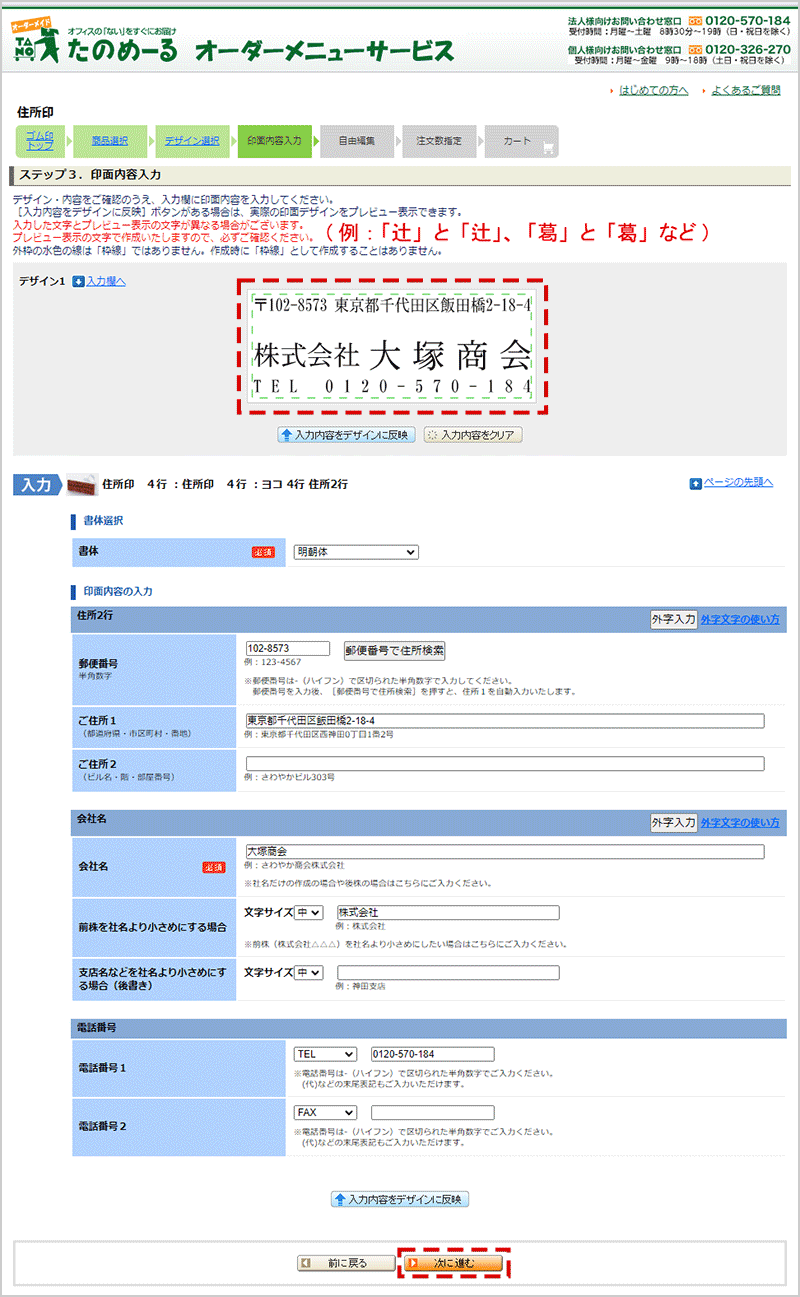Screen dimensions: 800x1297
Task: Click the 株式会社 prefix input field
Action: 448,913
